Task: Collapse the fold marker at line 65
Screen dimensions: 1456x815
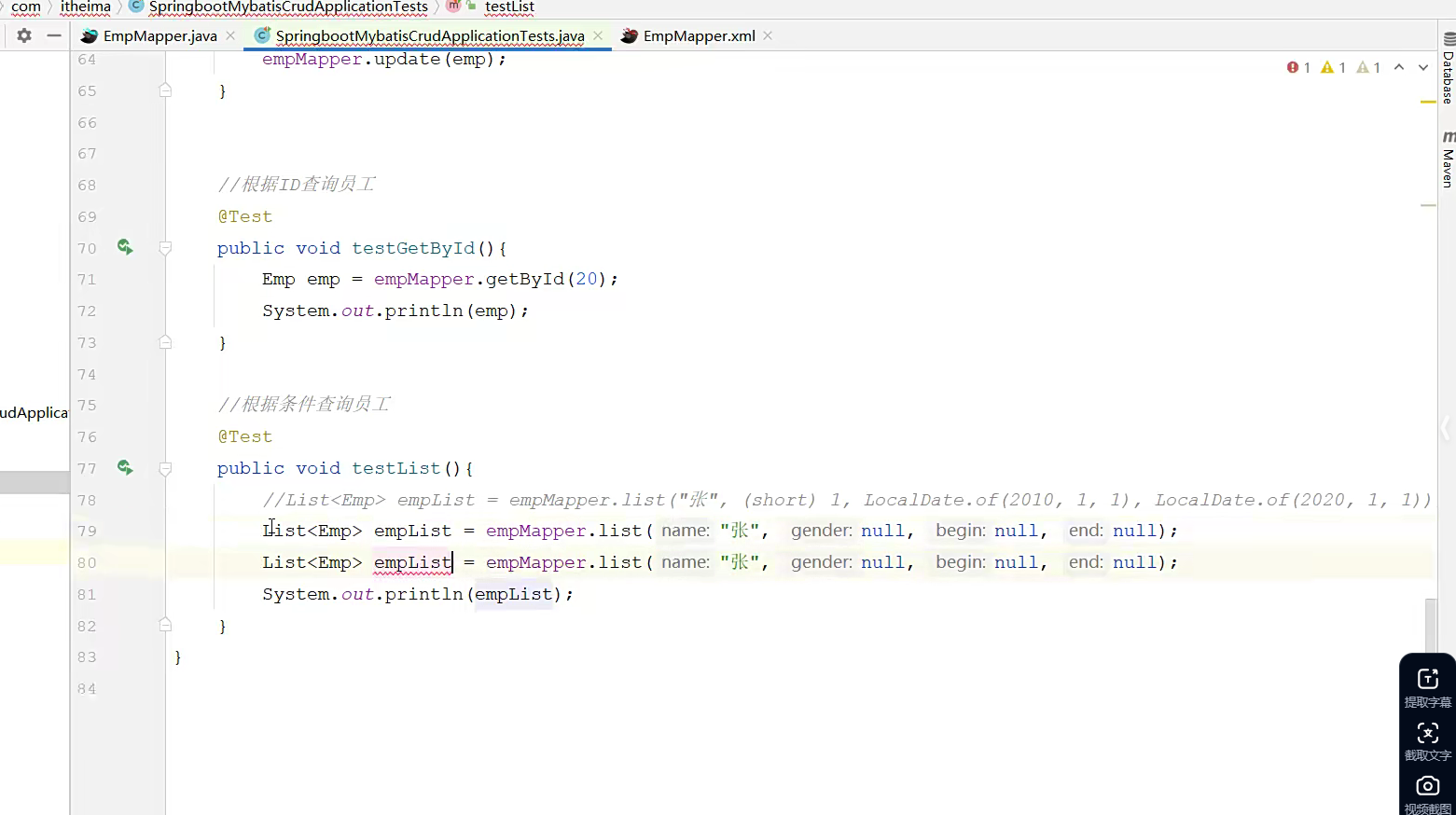Action: 165,90
